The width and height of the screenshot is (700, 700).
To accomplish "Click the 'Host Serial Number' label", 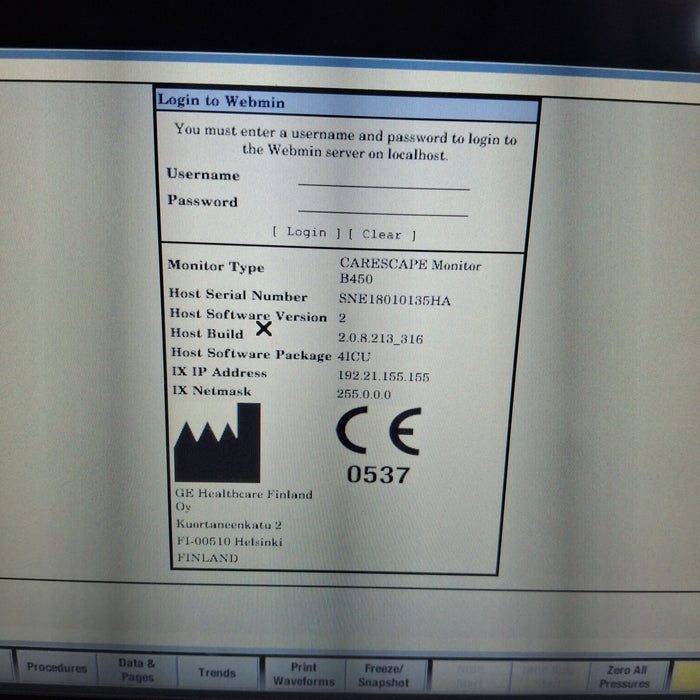I will (x=238, y=295).
